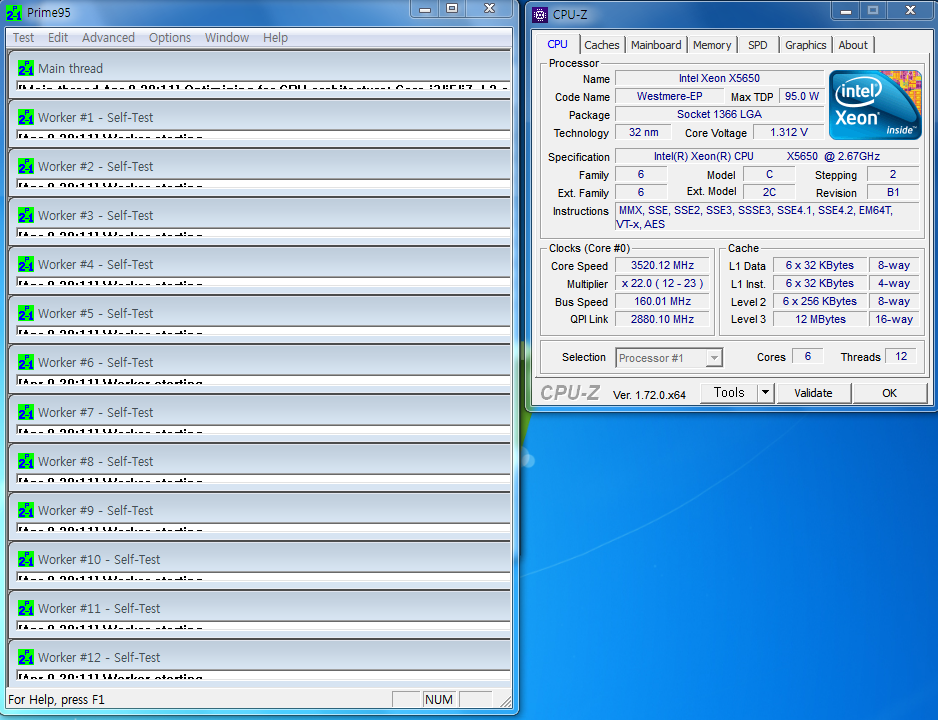
Task: Click the Threads count value 12
Action: coord(901,356)
